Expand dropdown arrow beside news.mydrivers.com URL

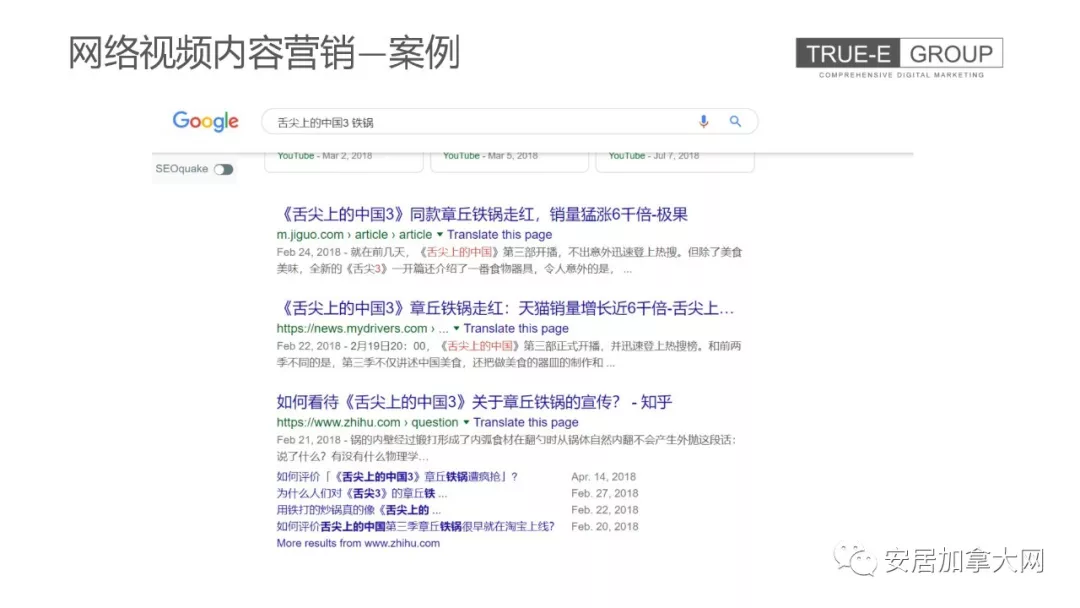point(456,328)
